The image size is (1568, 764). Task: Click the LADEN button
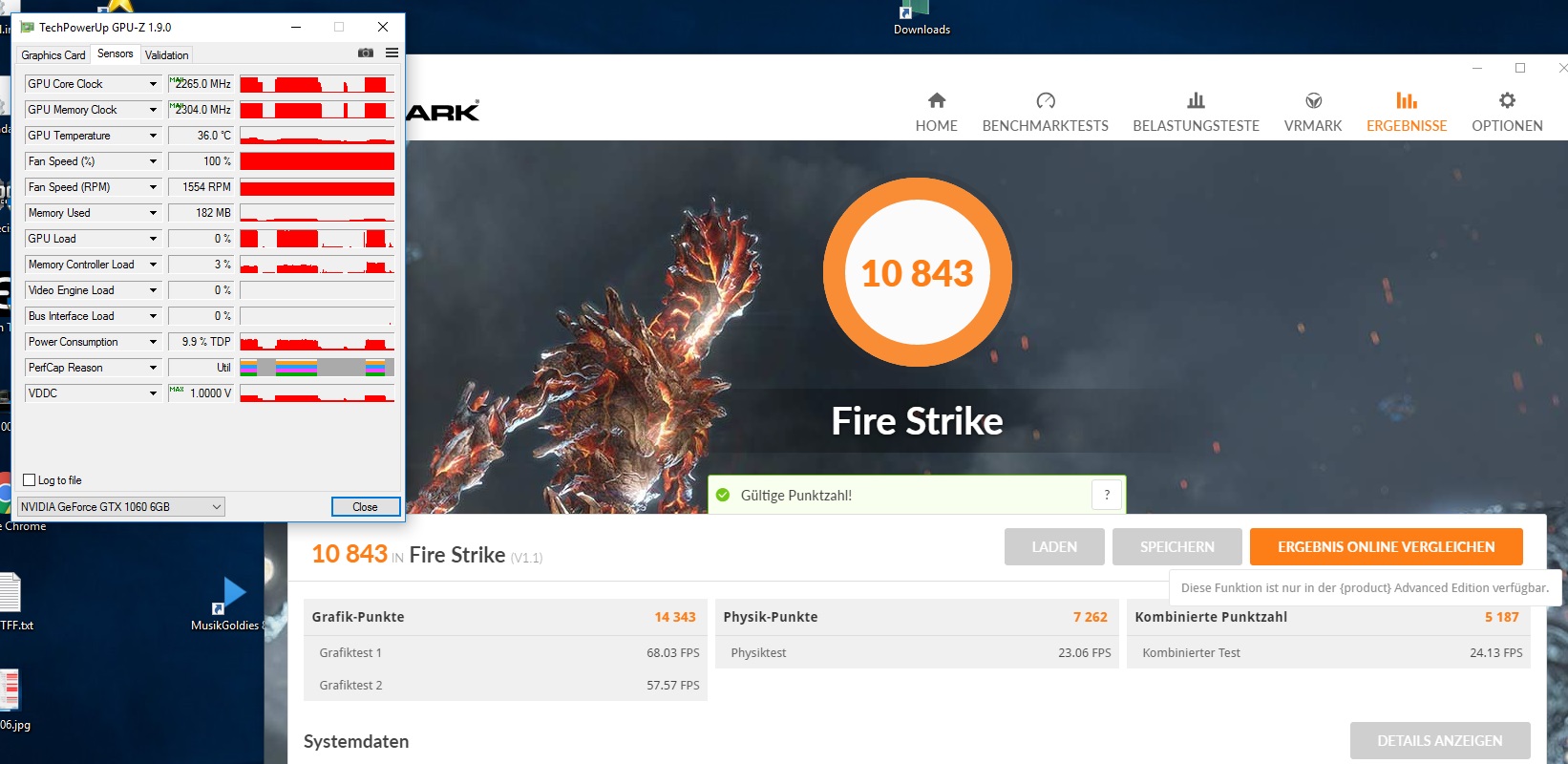(x=1054, y=547)
